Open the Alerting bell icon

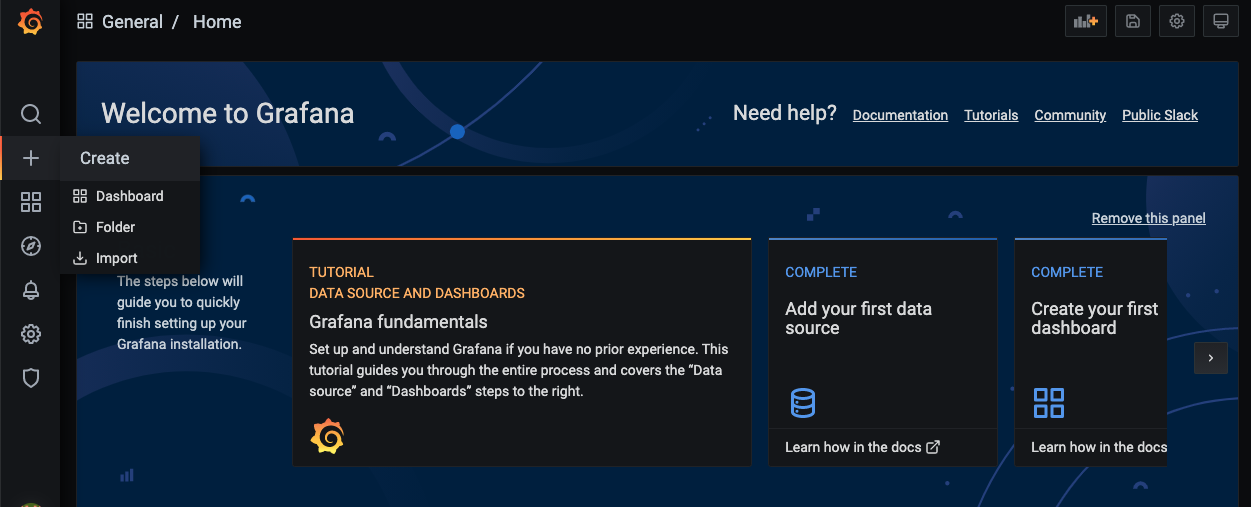click(31, 290)
